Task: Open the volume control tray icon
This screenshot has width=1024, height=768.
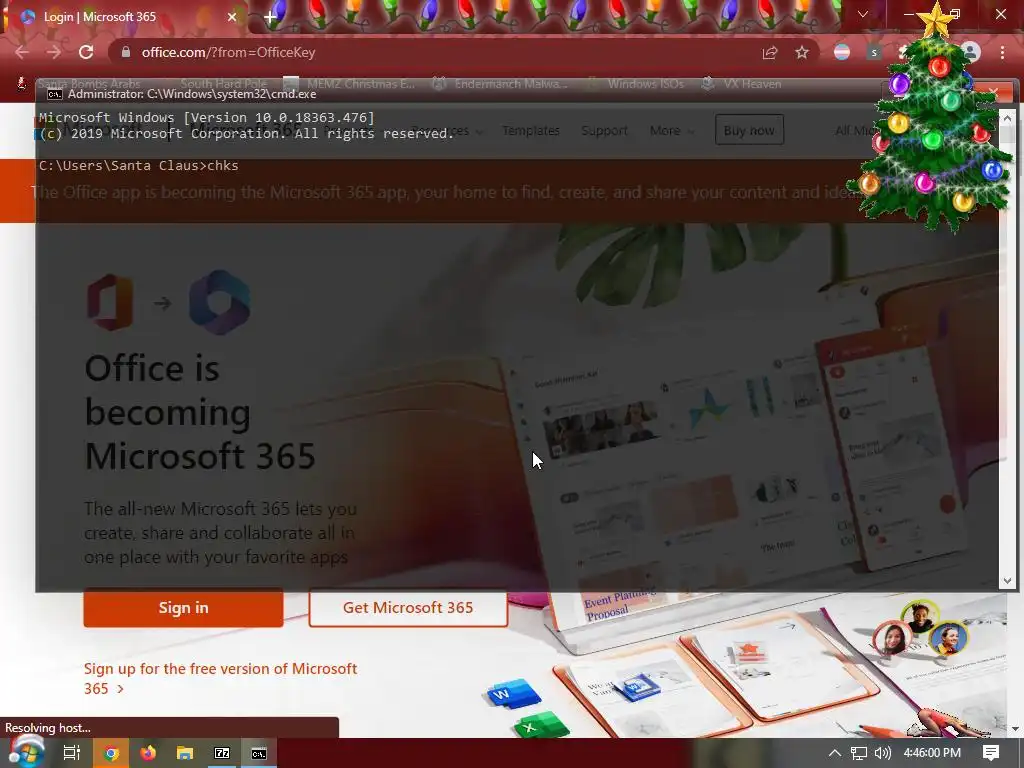Action: tap(882, 753)
